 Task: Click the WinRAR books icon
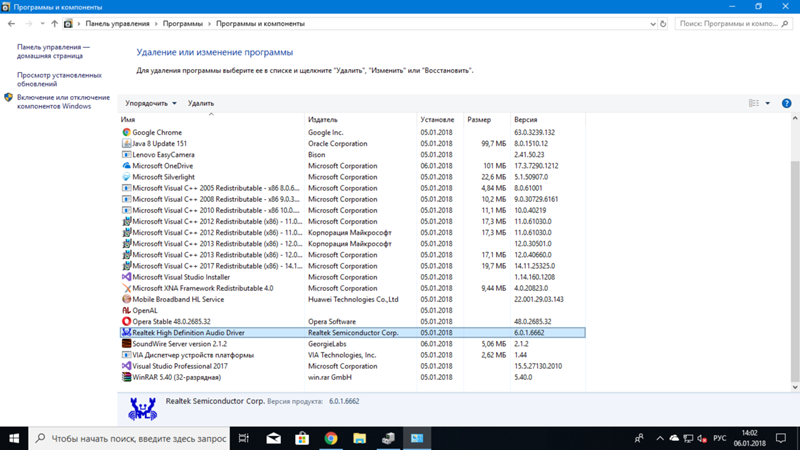[x=126, y=377]
